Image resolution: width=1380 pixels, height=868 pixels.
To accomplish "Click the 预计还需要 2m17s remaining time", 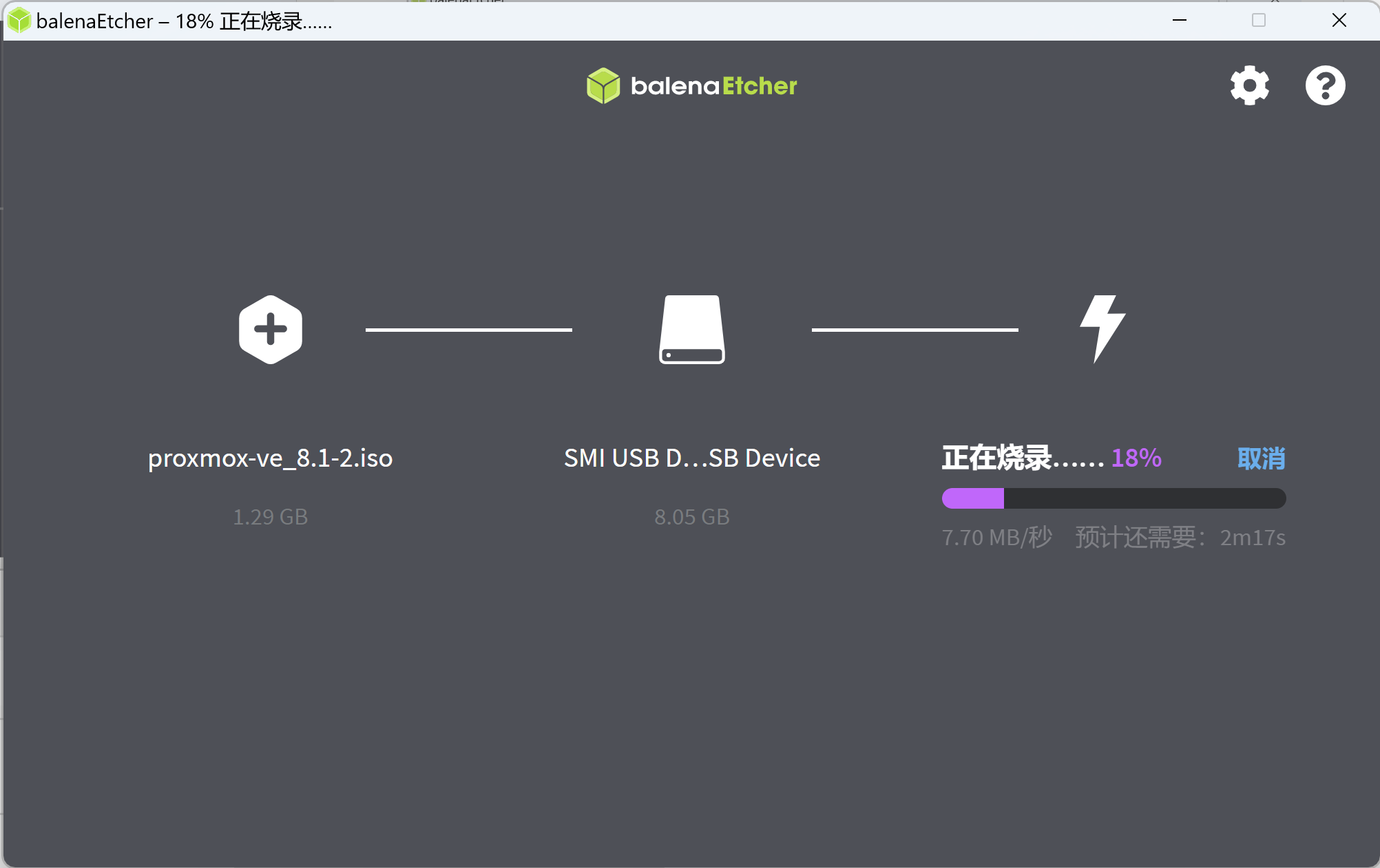I will [x=1180, y=538].
